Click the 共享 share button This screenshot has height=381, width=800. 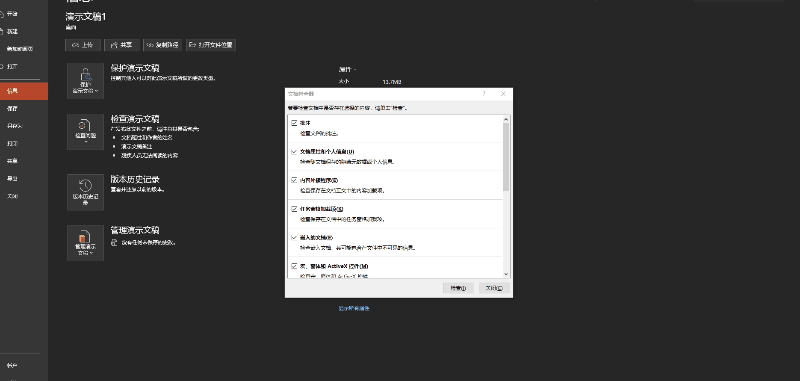[x=122, y=45]
